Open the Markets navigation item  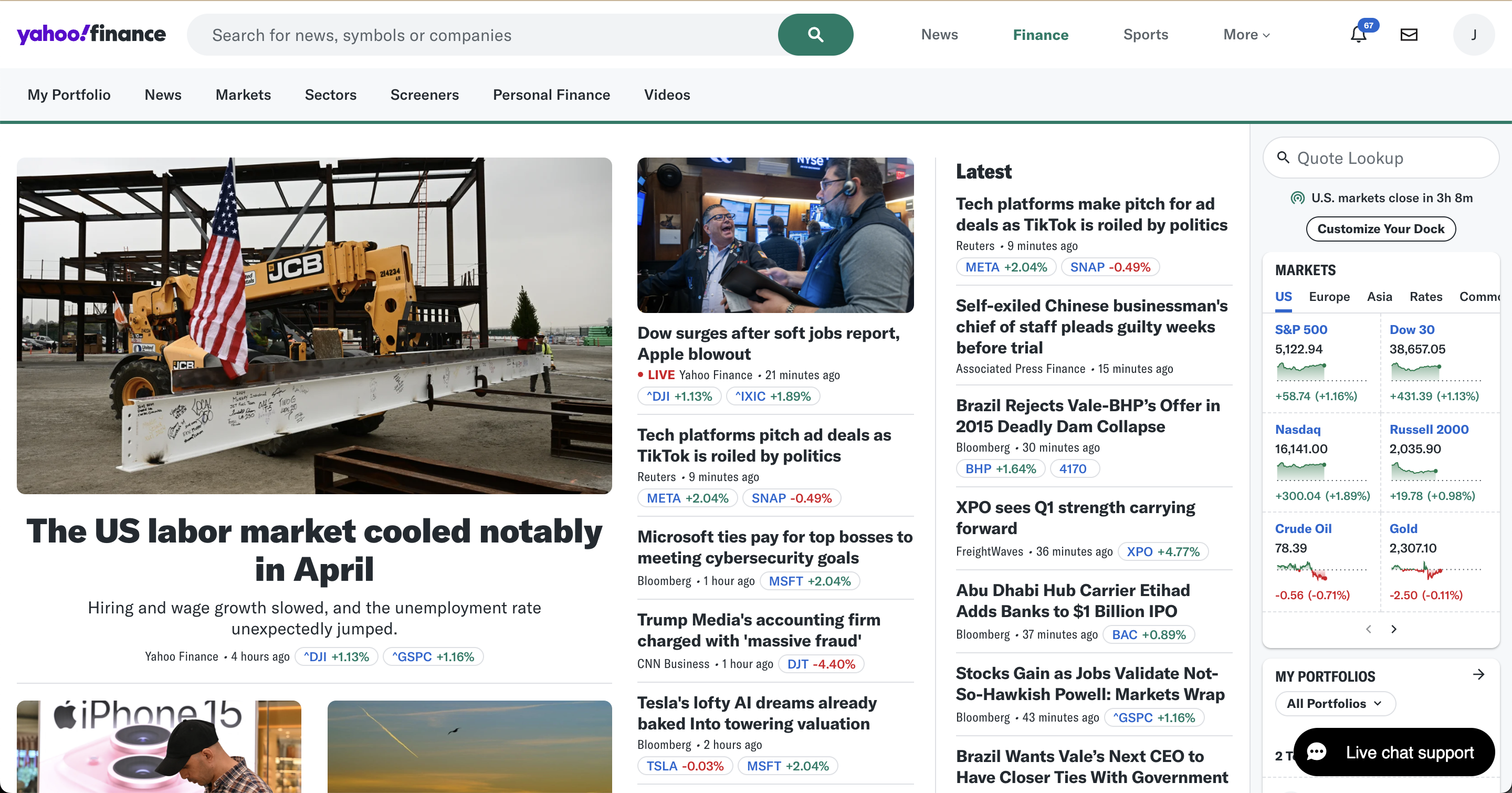[243, 95]
